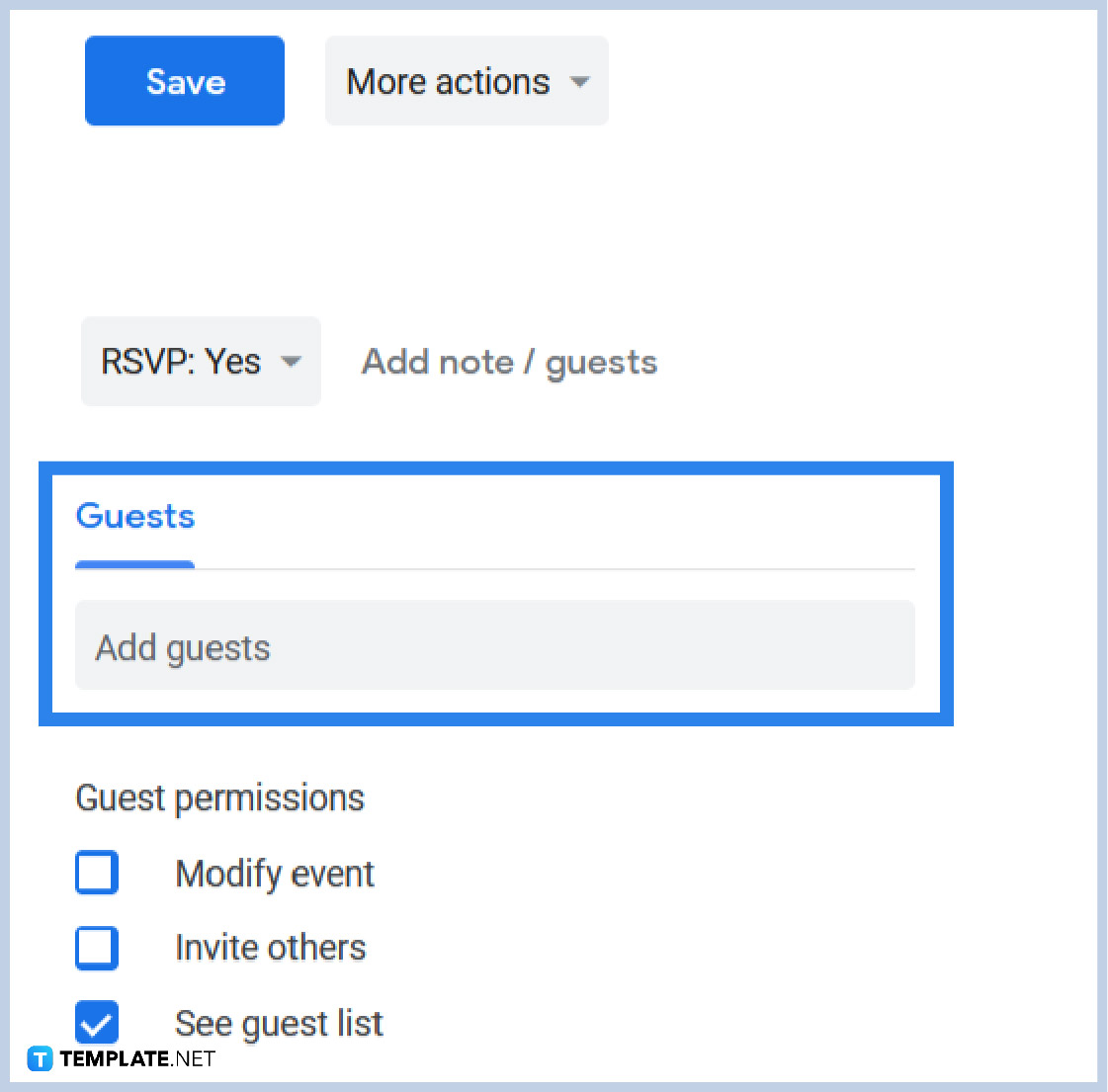
Task: Click the Add note / guests field
Action: coord(509,362)
